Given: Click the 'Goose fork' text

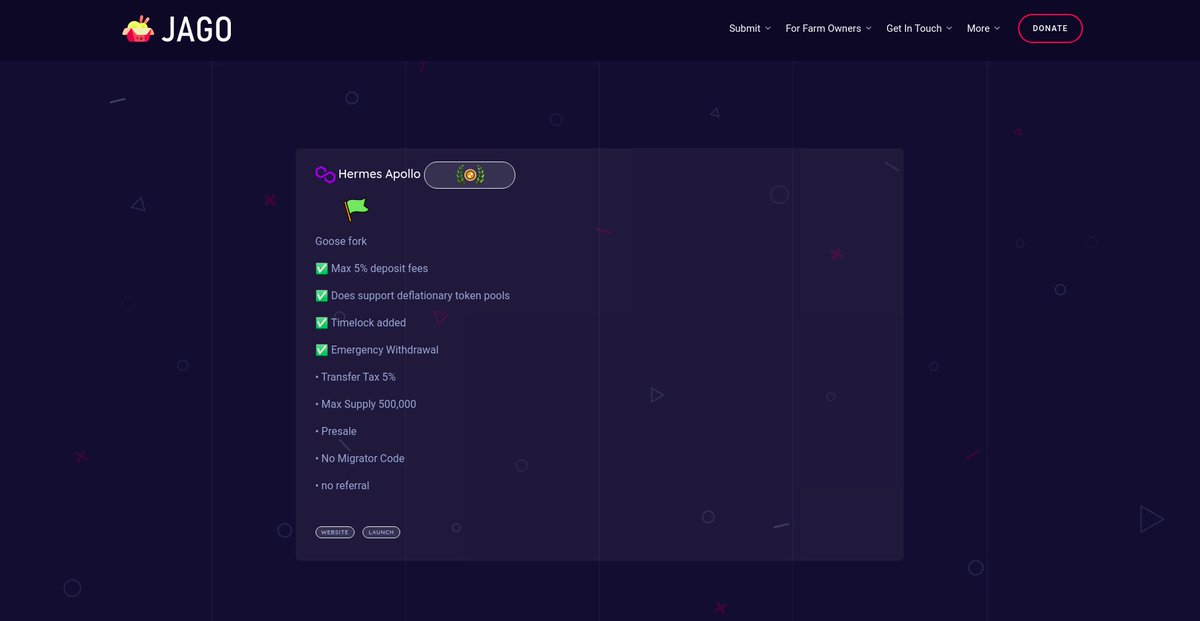Looking at the screenshot, I should [x=341, y=241].
